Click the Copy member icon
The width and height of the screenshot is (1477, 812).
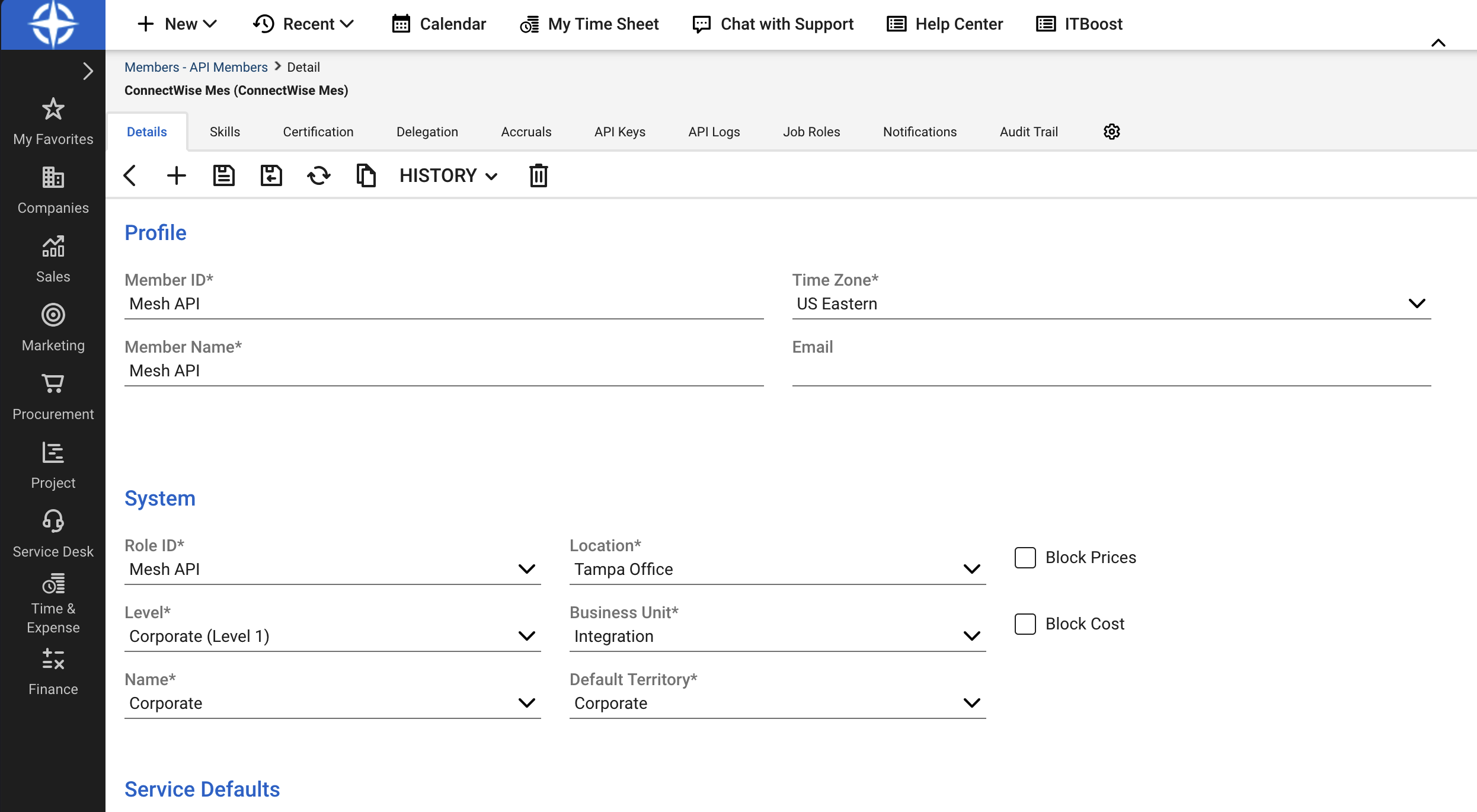(x=366, y=175)
